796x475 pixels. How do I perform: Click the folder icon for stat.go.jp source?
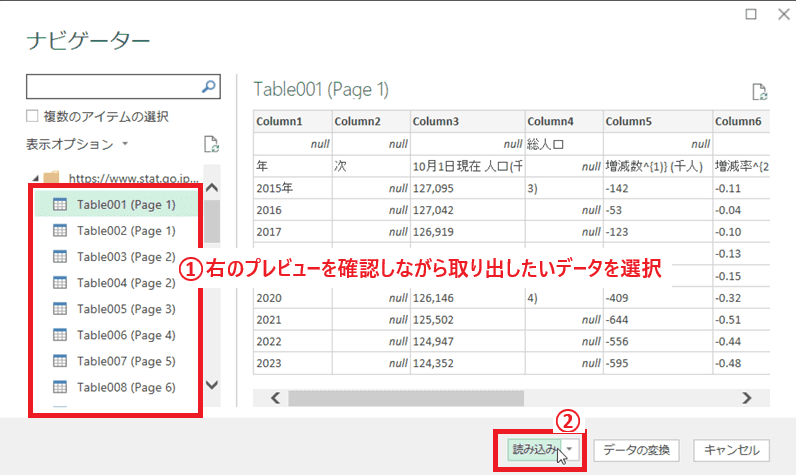point(53,179)
